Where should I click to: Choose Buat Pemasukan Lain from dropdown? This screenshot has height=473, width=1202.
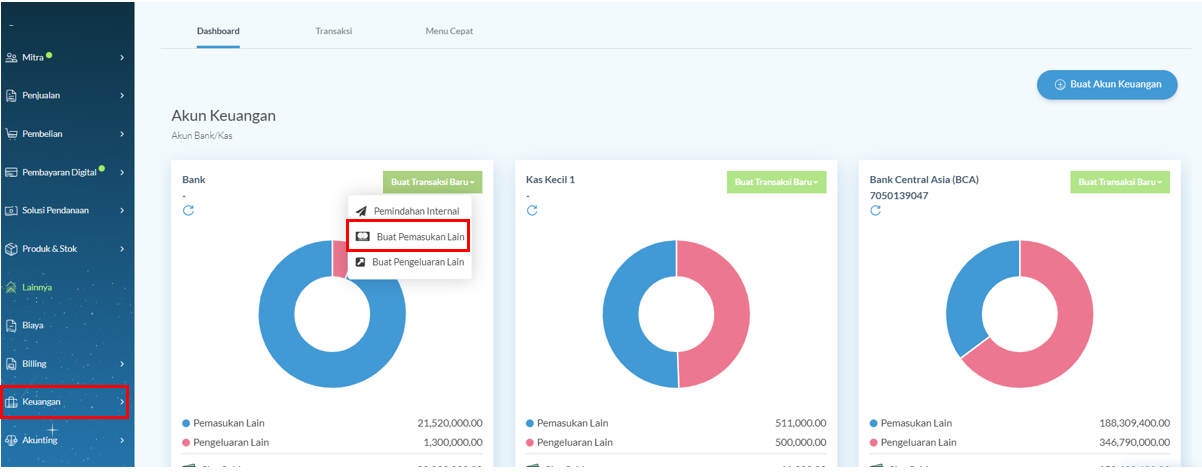(409, 237)
